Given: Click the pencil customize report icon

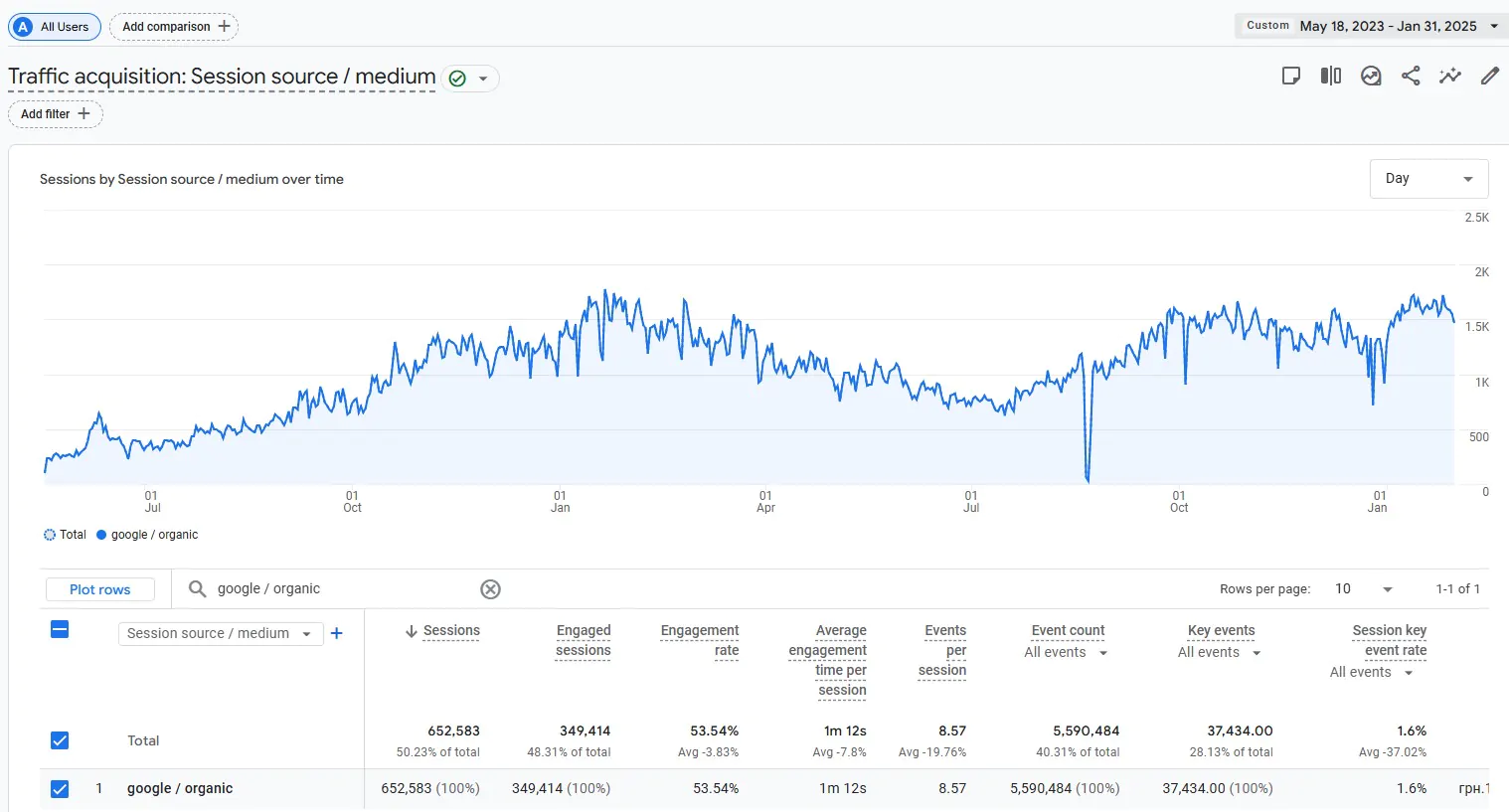Looking at the screenshot, I should (1489, 76).
